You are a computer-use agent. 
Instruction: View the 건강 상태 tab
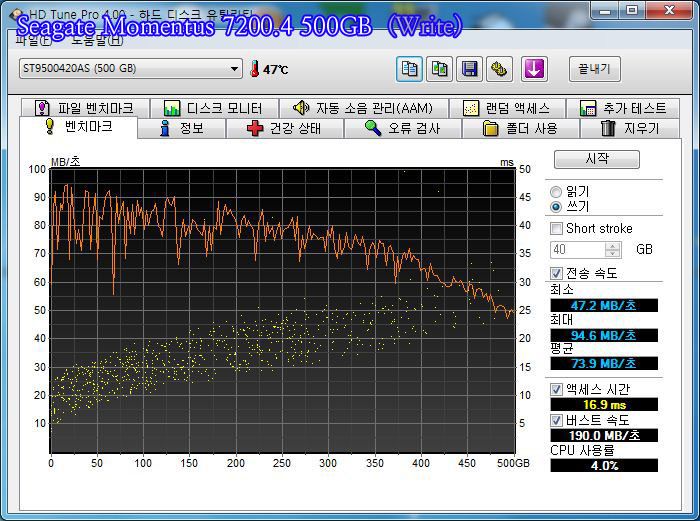coord(285,129)
